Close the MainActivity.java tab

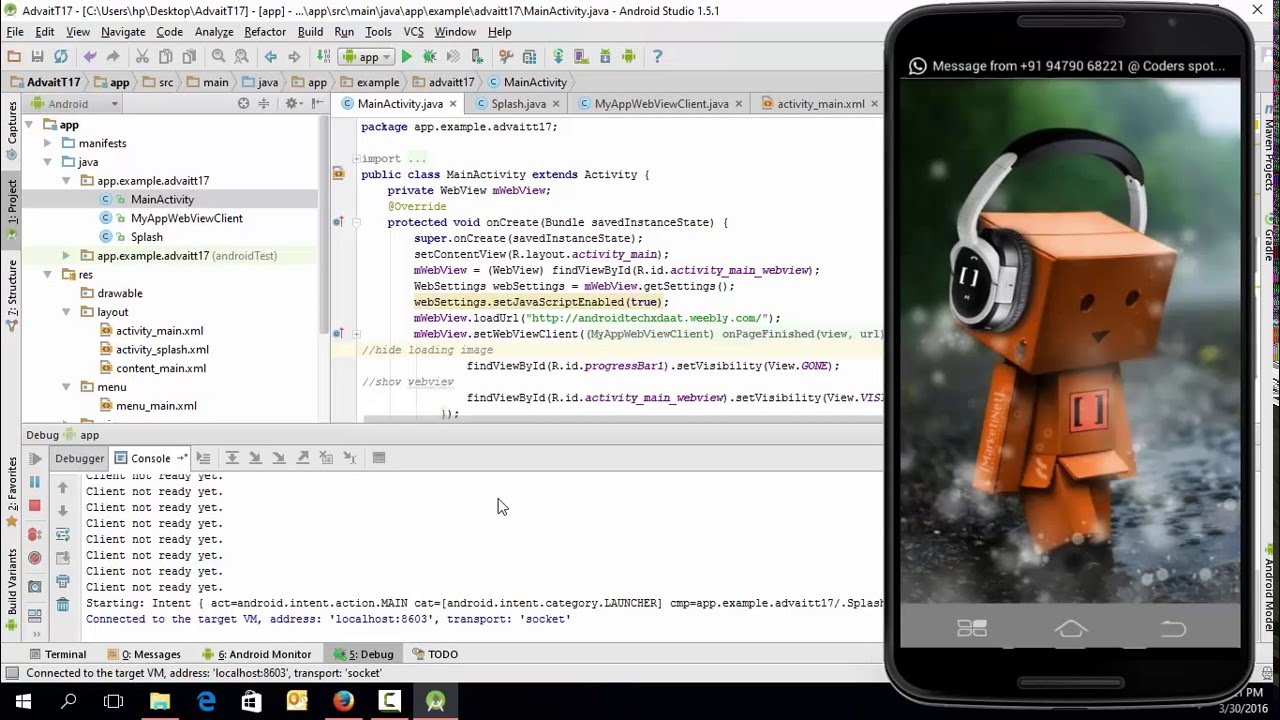[x=453, y=104]
